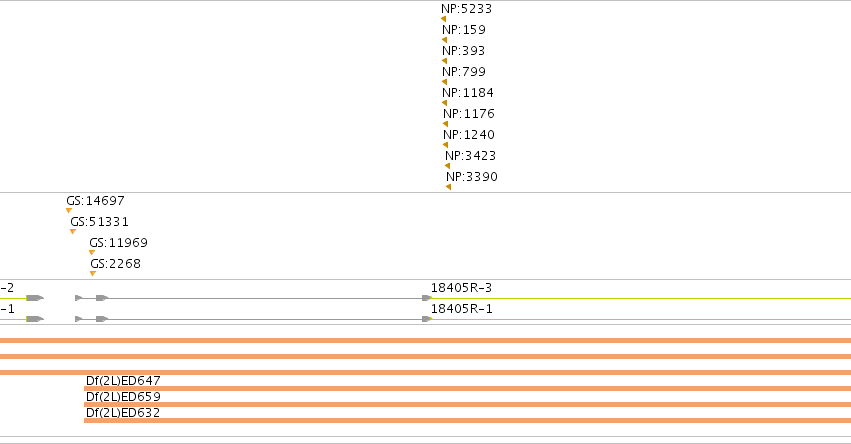Viewport: 851px width, 444px height.
Task: Click the NP:1176 insertion marker triangle
Action: 446,124
